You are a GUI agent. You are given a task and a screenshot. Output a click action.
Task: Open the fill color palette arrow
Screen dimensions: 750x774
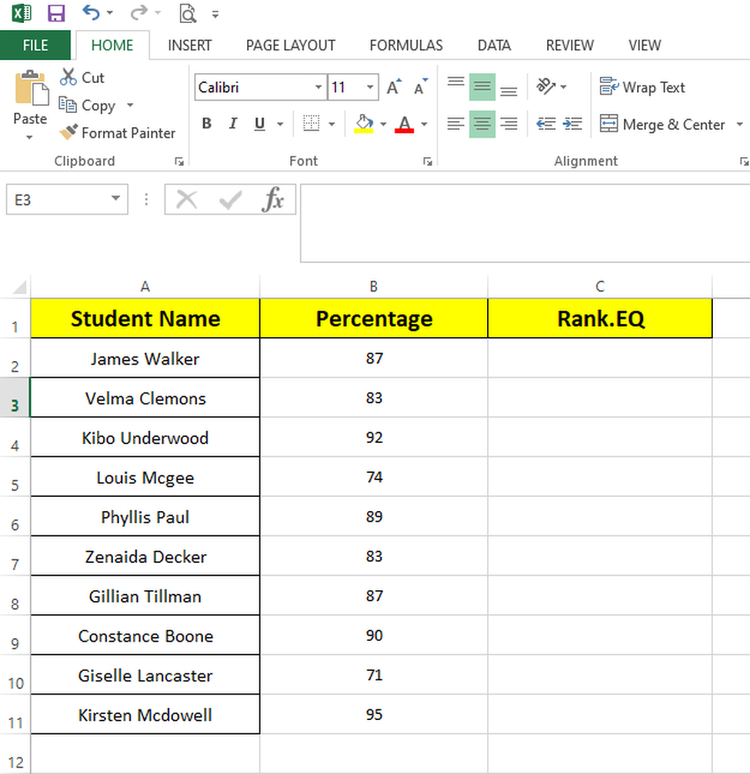tap(384, 124)
